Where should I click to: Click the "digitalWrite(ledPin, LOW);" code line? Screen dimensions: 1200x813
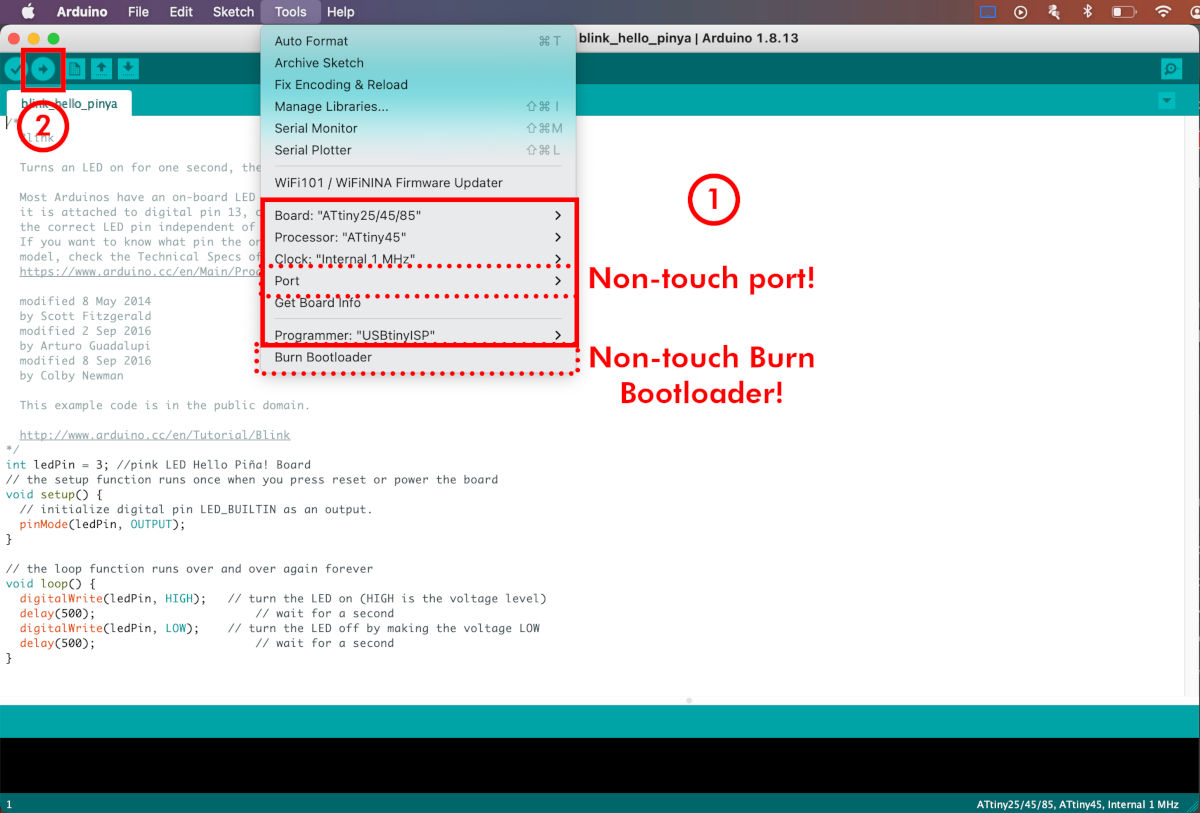pyautogui.click(x=109, y=628)
